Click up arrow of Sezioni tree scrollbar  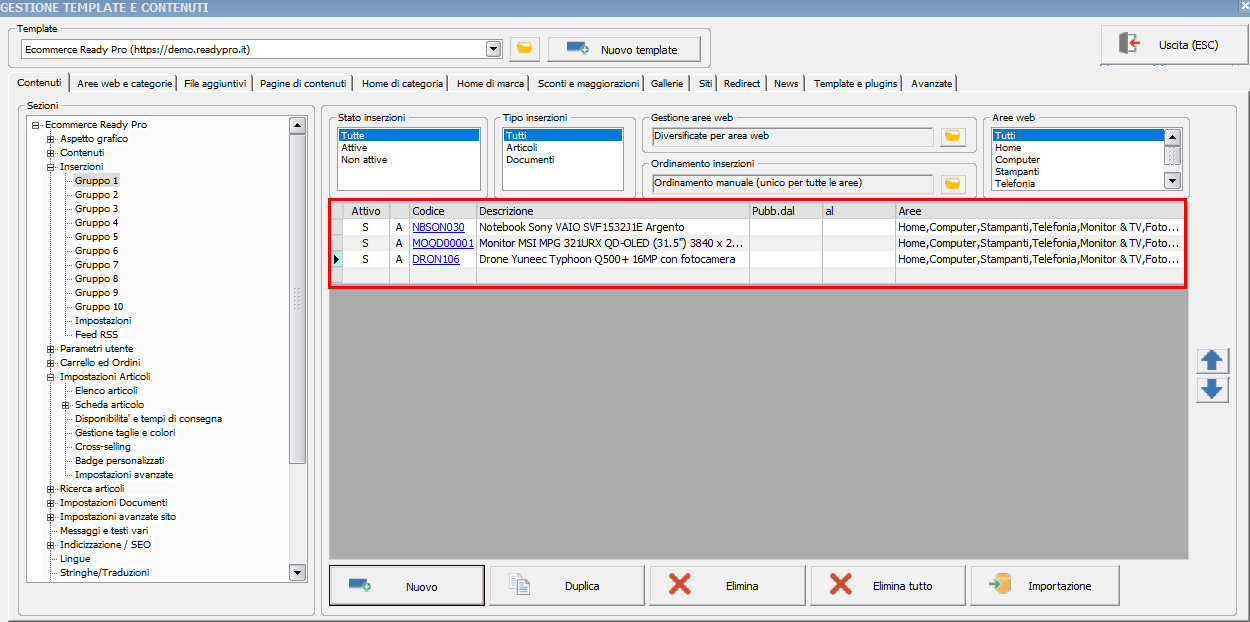click(297, 126)
